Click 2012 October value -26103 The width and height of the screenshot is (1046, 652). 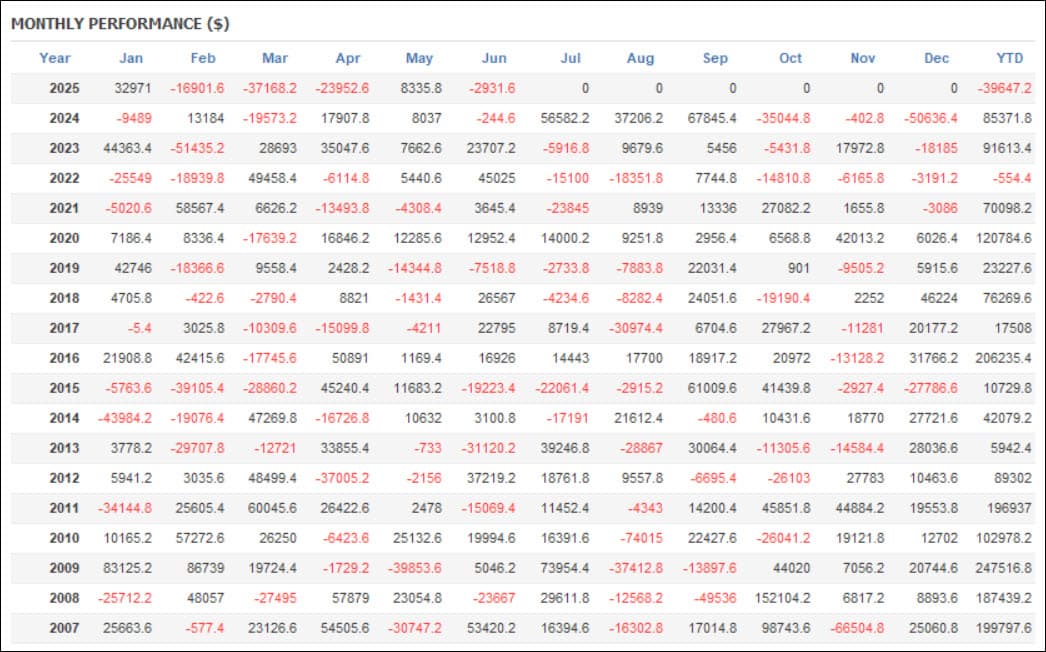(788, 478)
